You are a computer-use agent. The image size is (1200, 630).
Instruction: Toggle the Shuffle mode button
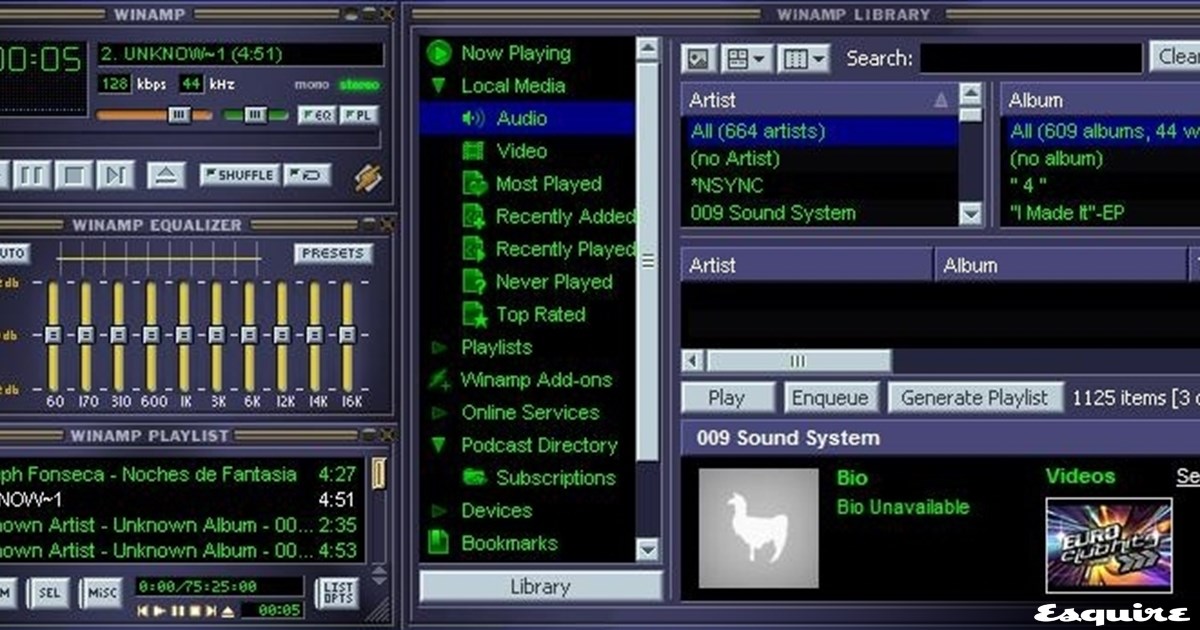pos(239,175)
